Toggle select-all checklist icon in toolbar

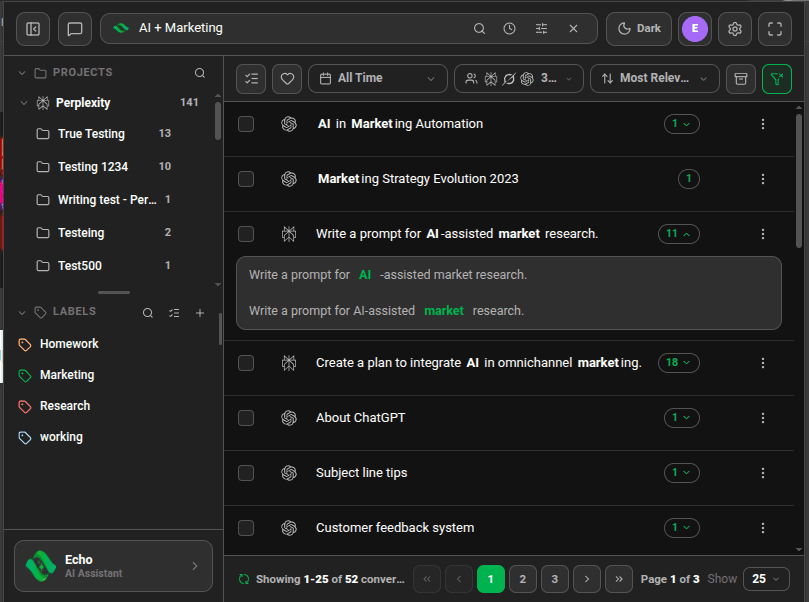tap(251, 79)
